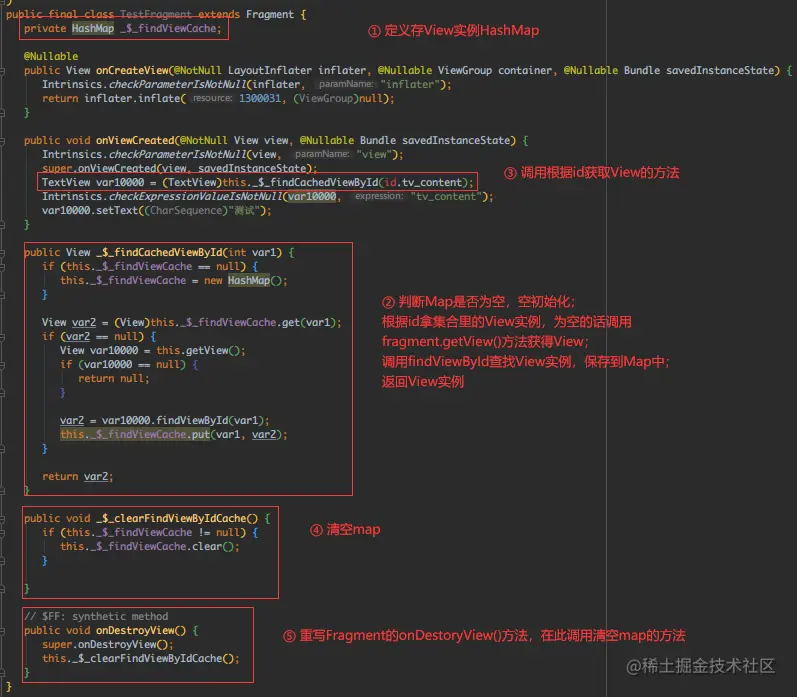797x697 pixels.
Task: Click savedInstanceState in the onCreateView signature
Action: pos(719,71)
